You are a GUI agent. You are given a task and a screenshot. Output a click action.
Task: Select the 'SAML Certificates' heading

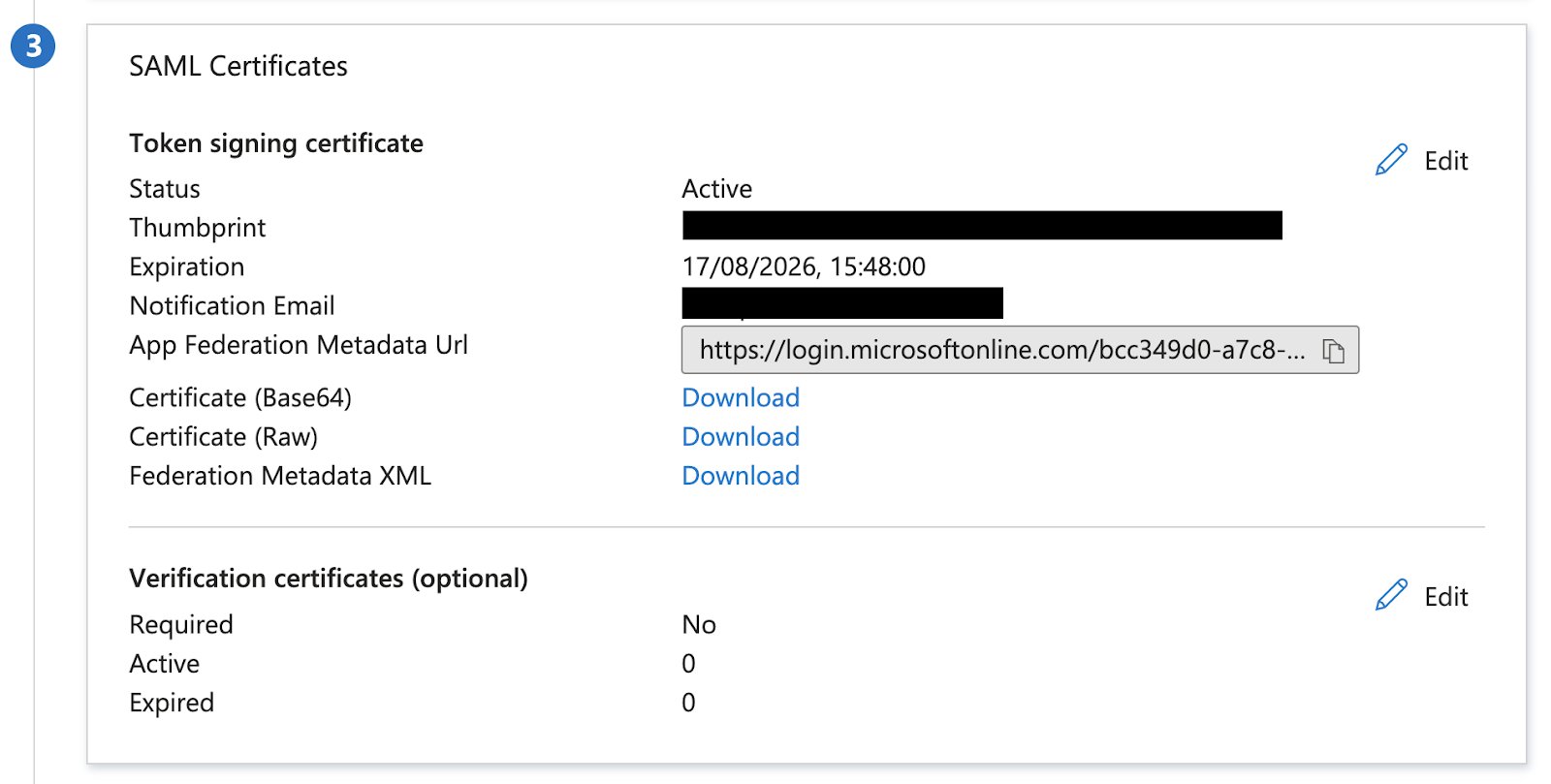tap(238, 66)
